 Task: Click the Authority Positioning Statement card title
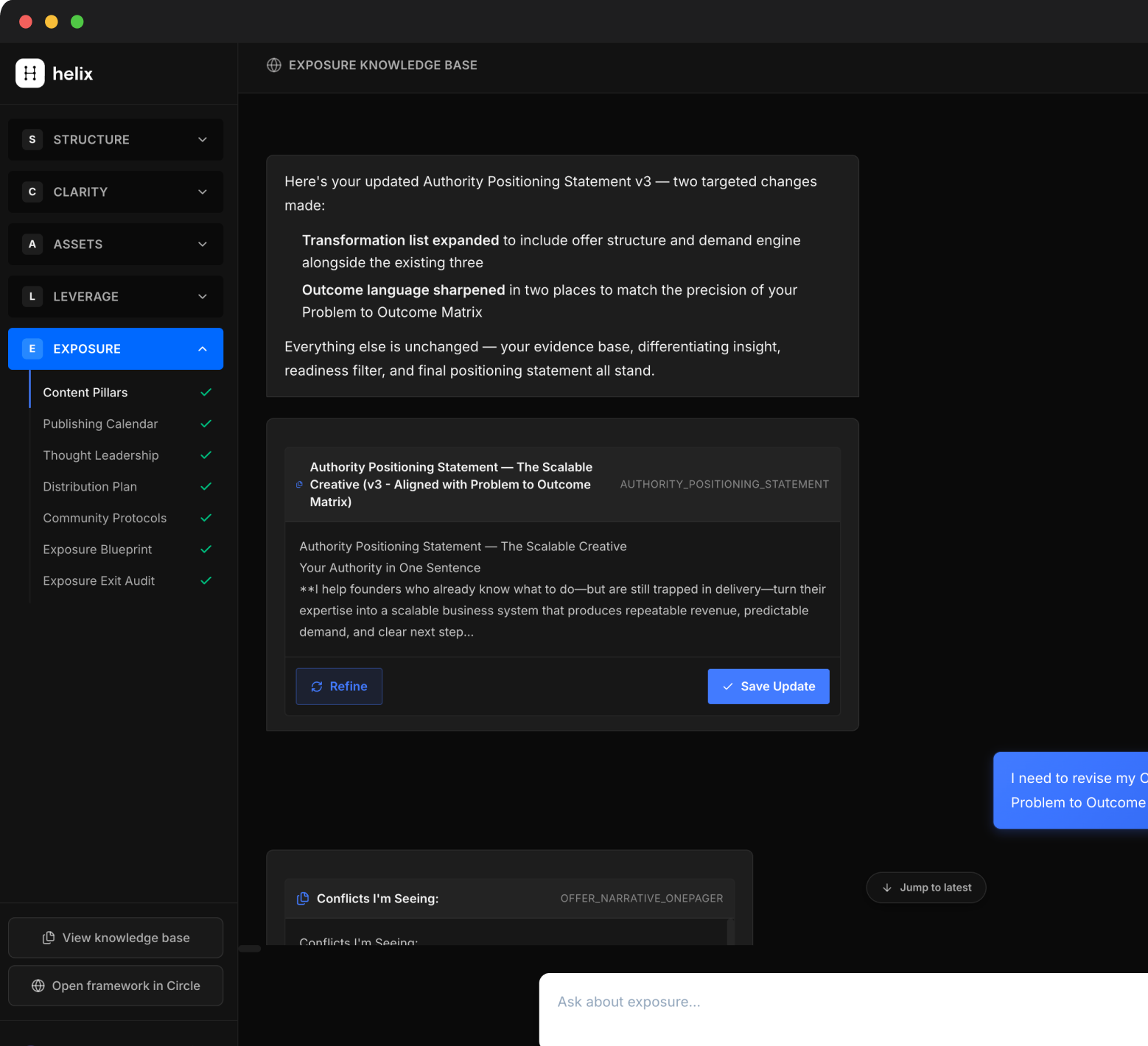[x=451, y=485]
